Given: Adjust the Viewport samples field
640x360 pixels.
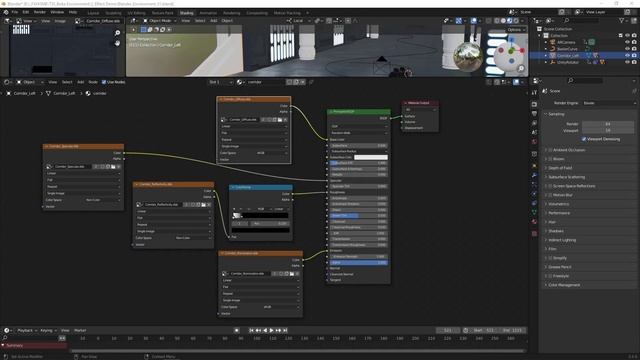Looking at the screenshot, I should click(x=608, y=131).
